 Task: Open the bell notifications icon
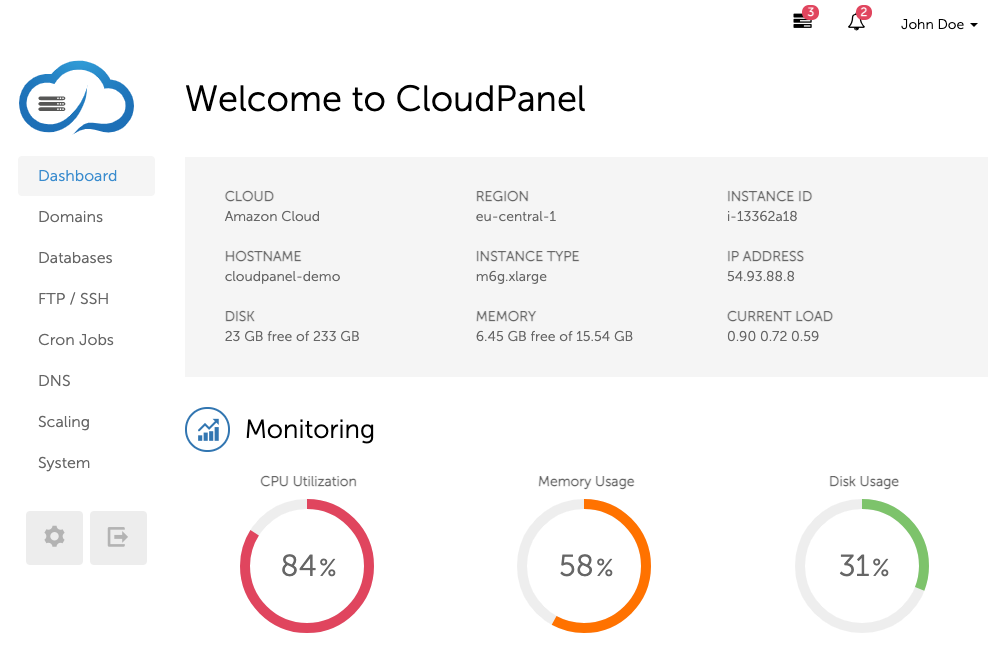pyautogui.click(x=856, y=22)
